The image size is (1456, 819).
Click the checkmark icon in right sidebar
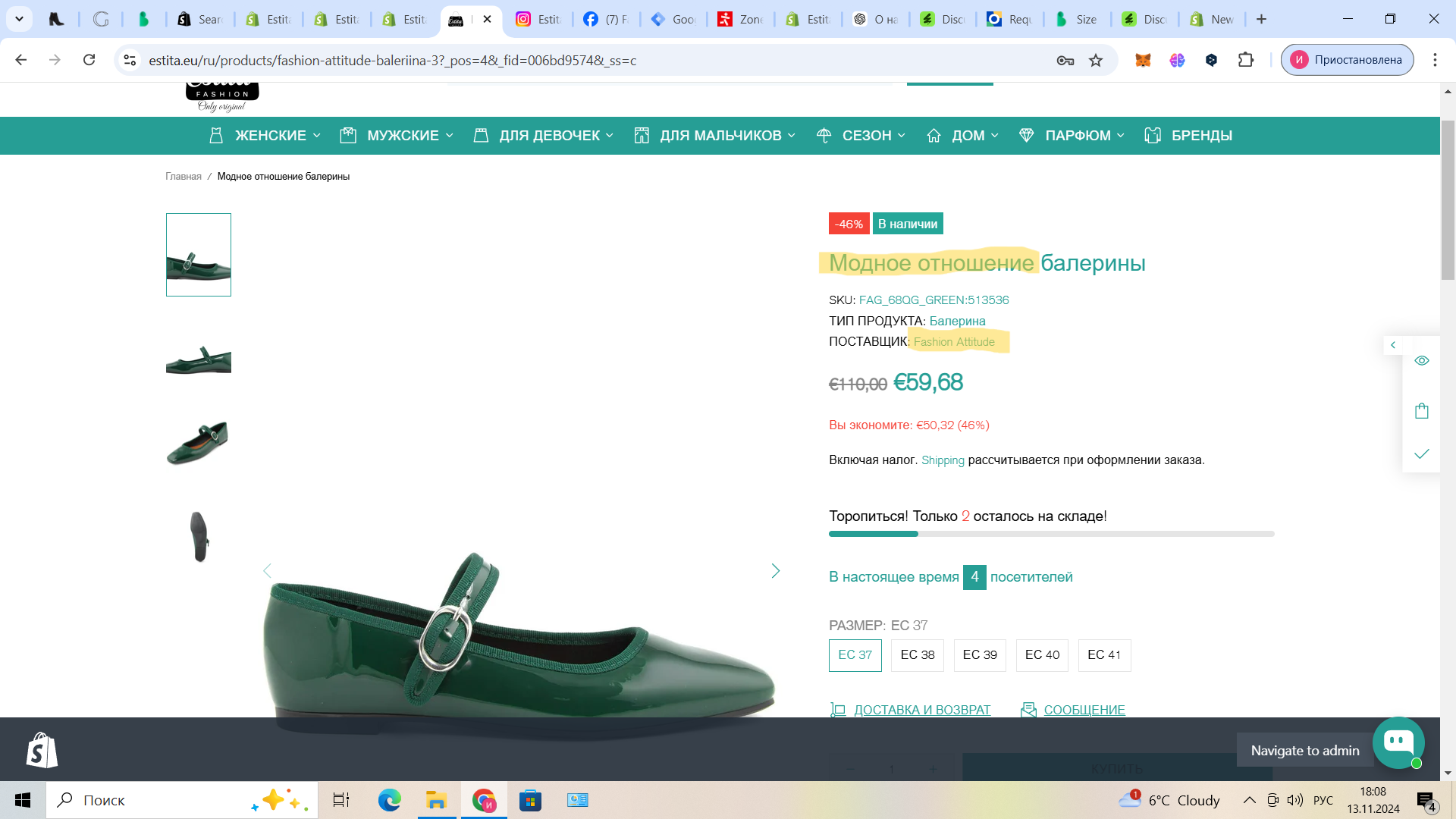point(1422,453)
